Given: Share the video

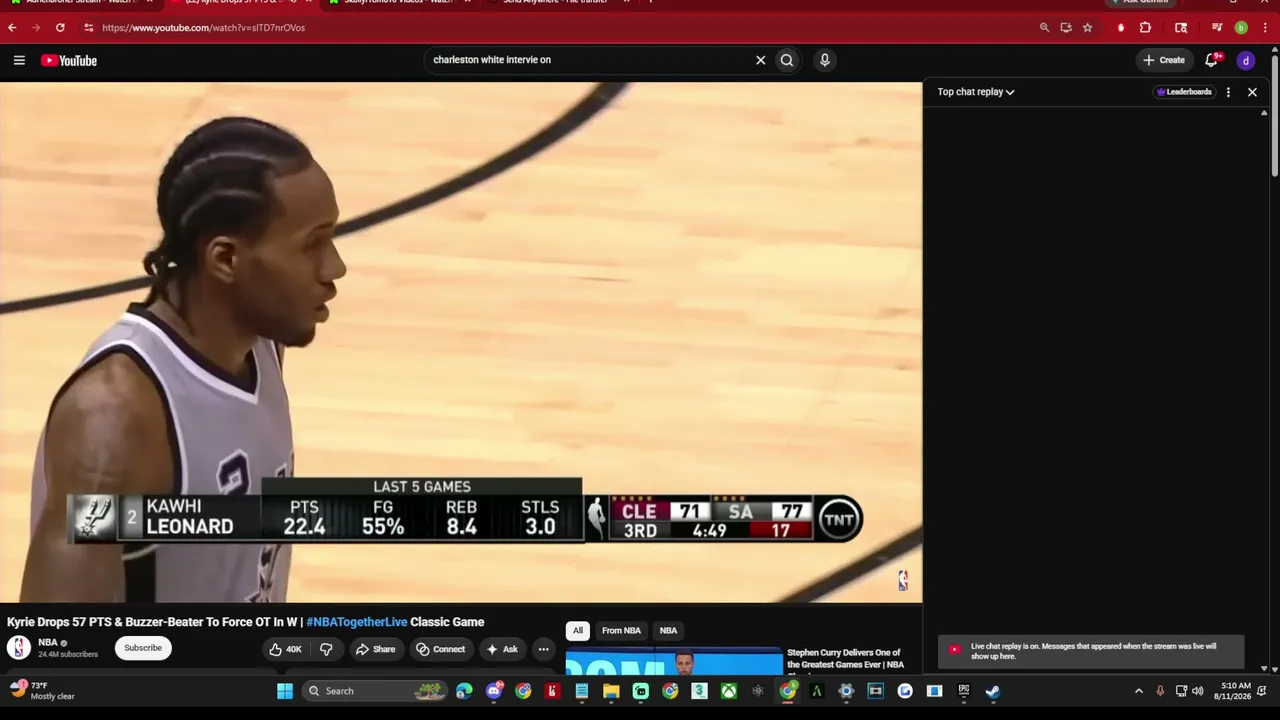Looking at the screenshot, I should 376,649.
